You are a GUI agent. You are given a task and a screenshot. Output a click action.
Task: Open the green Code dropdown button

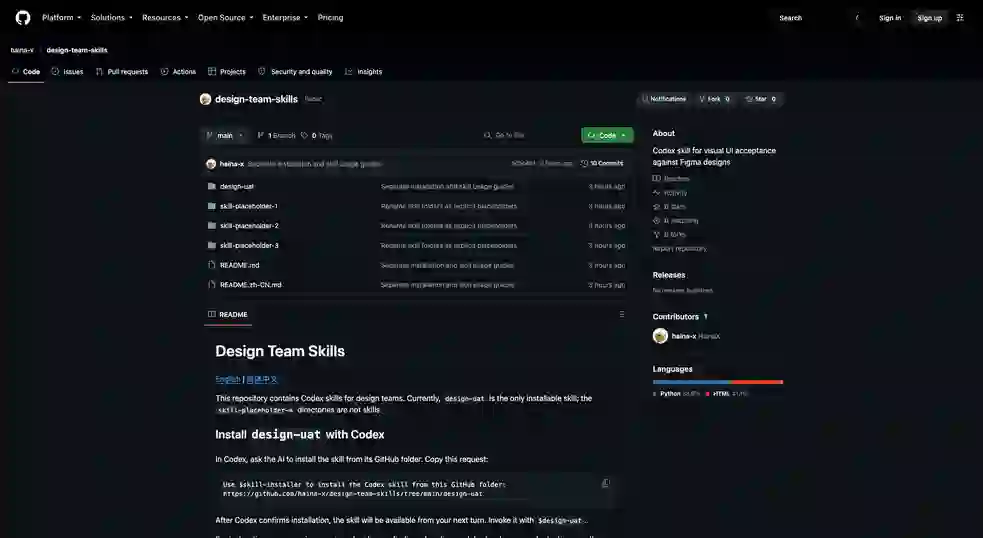pos(607,135)
